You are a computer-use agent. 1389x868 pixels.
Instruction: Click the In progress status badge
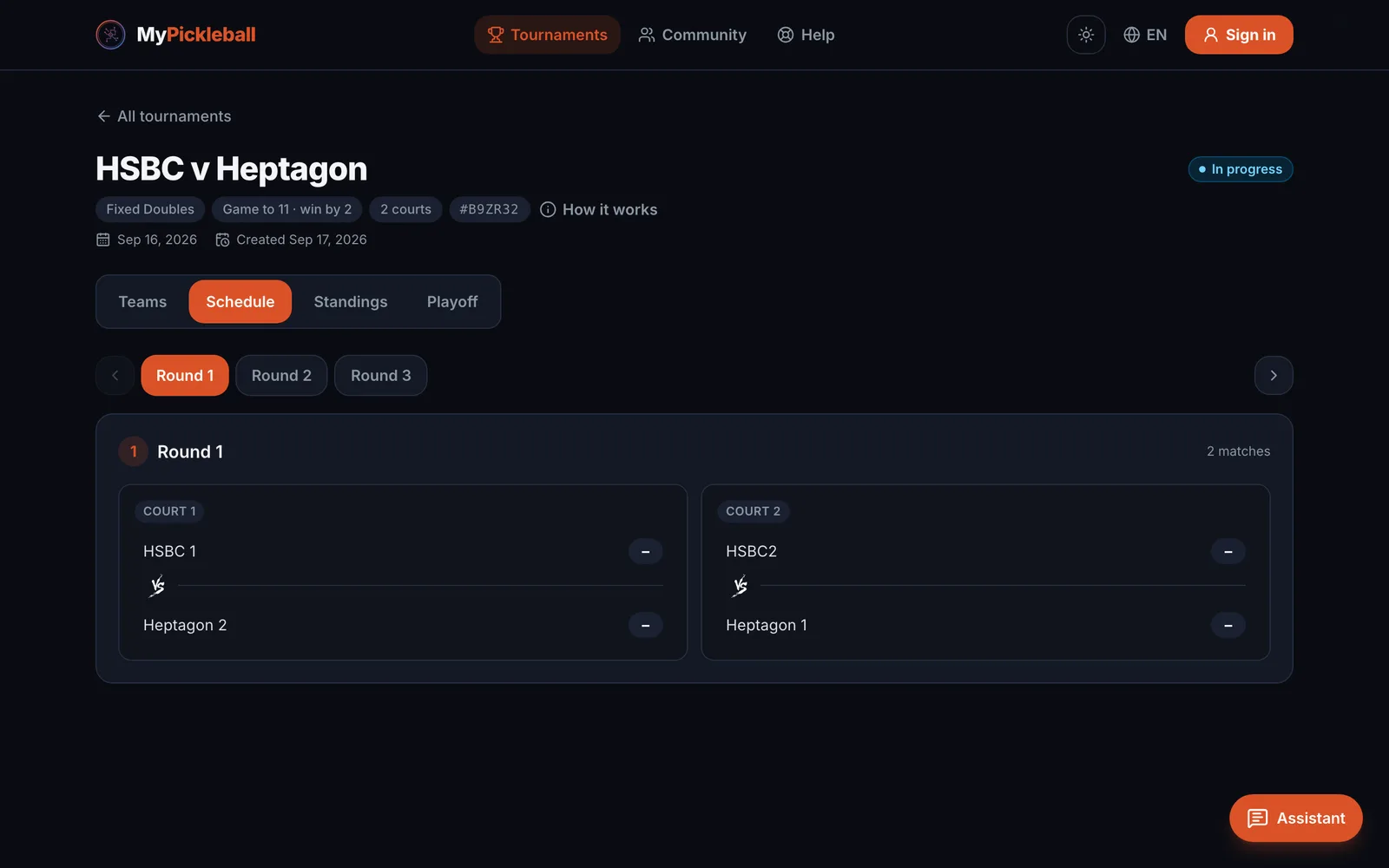coord(1241,169)
